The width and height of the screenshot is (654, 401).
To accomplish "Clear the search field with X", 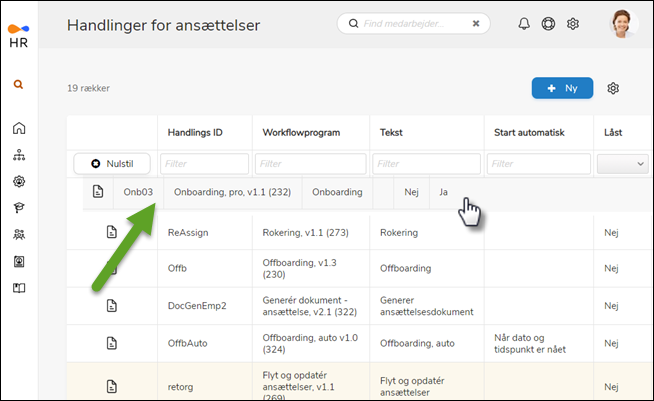I will 475,23.
